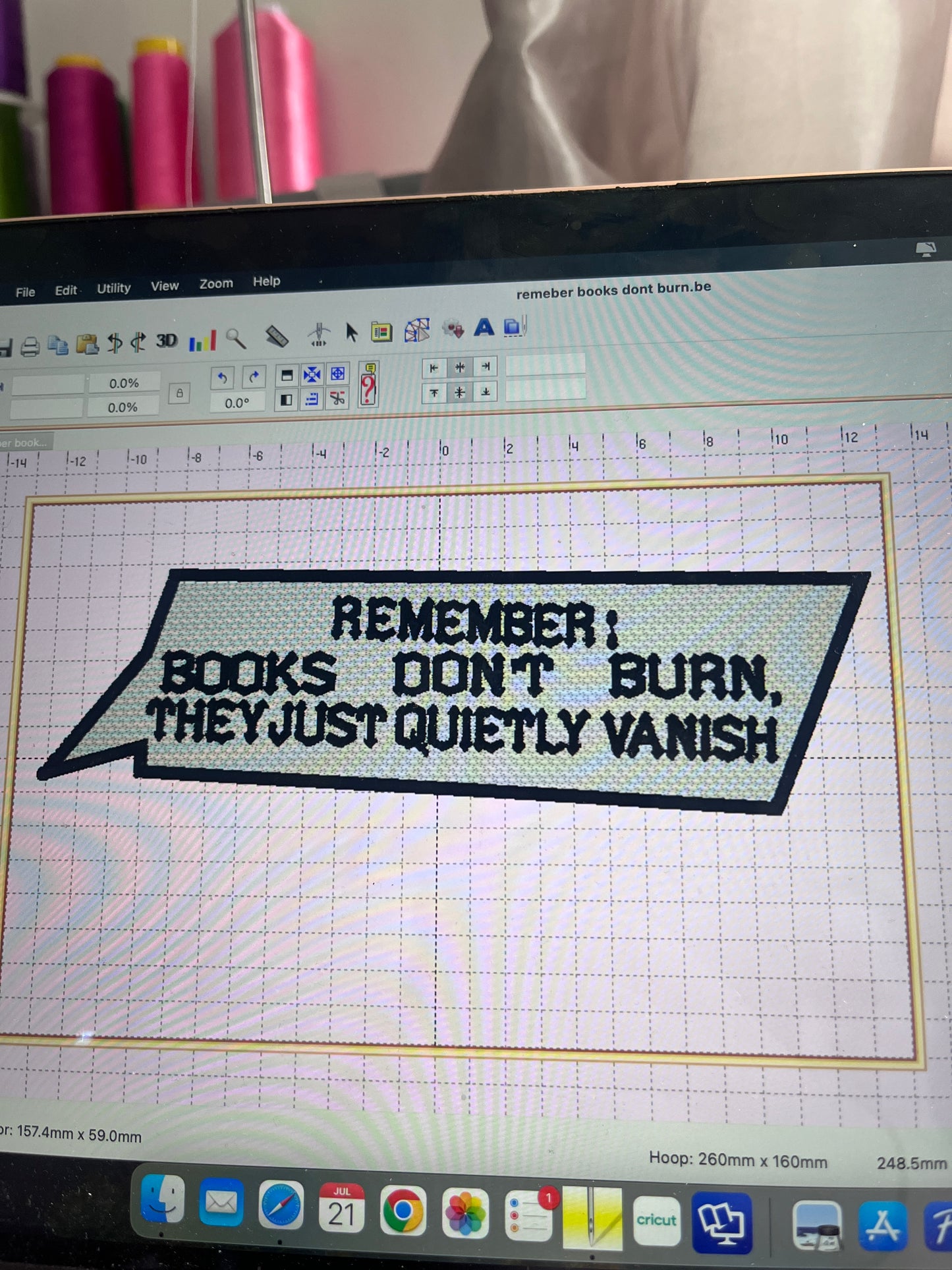Viewport: 952px width, 1270px height.
Task: Open Finder from the Dock
Action: (163, 1199)
